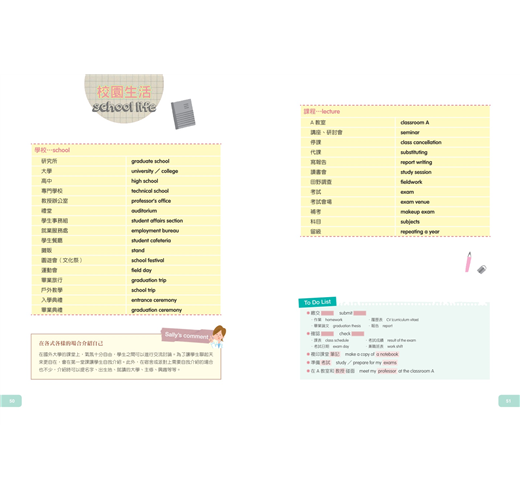Click the pink blank after submit
The width and height of the screenshot is (520, 500).
(360, 313)
